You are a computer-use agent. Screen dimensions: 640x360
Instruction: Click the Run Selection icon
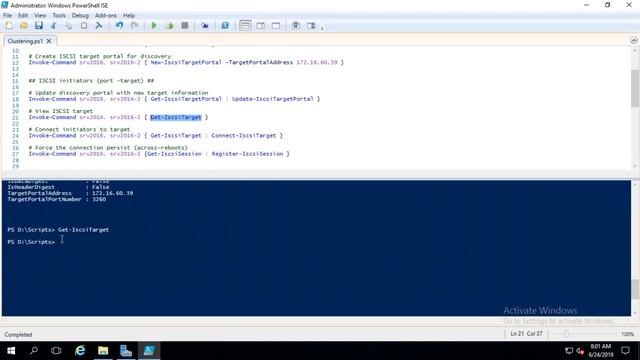click(170, 26)
